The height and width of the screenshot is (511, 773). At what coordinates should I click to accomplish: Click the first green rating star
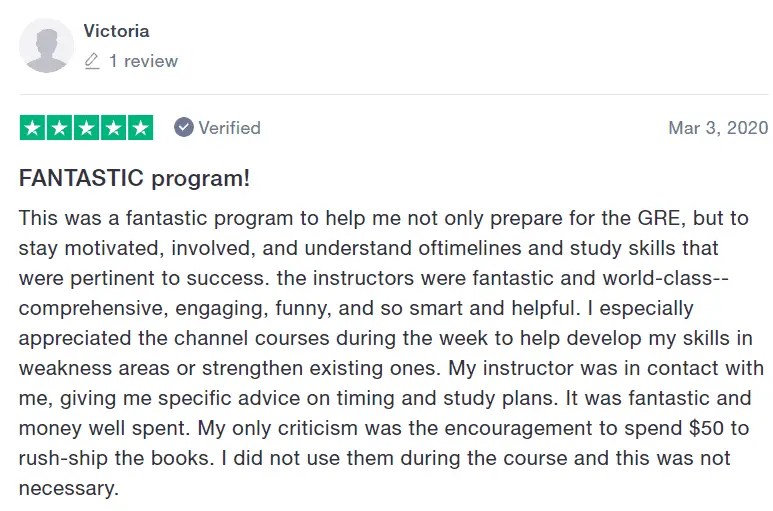click(x=32, y=128)
